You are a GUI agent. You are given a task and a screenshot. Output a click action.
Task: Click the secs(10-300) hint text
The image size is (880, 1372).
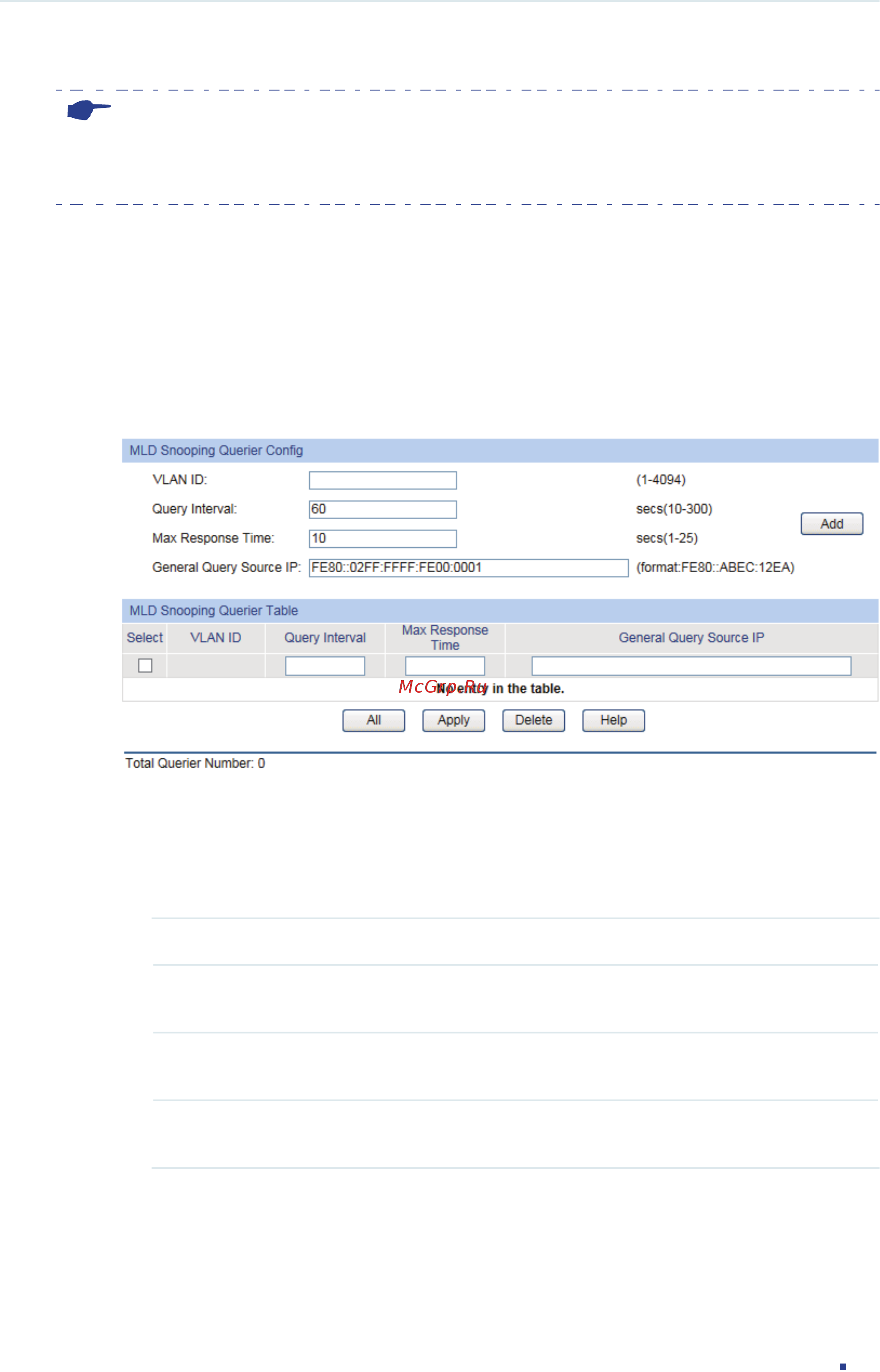pos(674,509)
